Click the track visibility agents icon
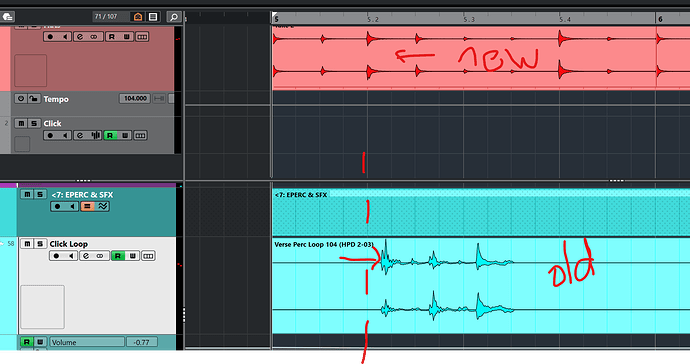 (138, 17)
